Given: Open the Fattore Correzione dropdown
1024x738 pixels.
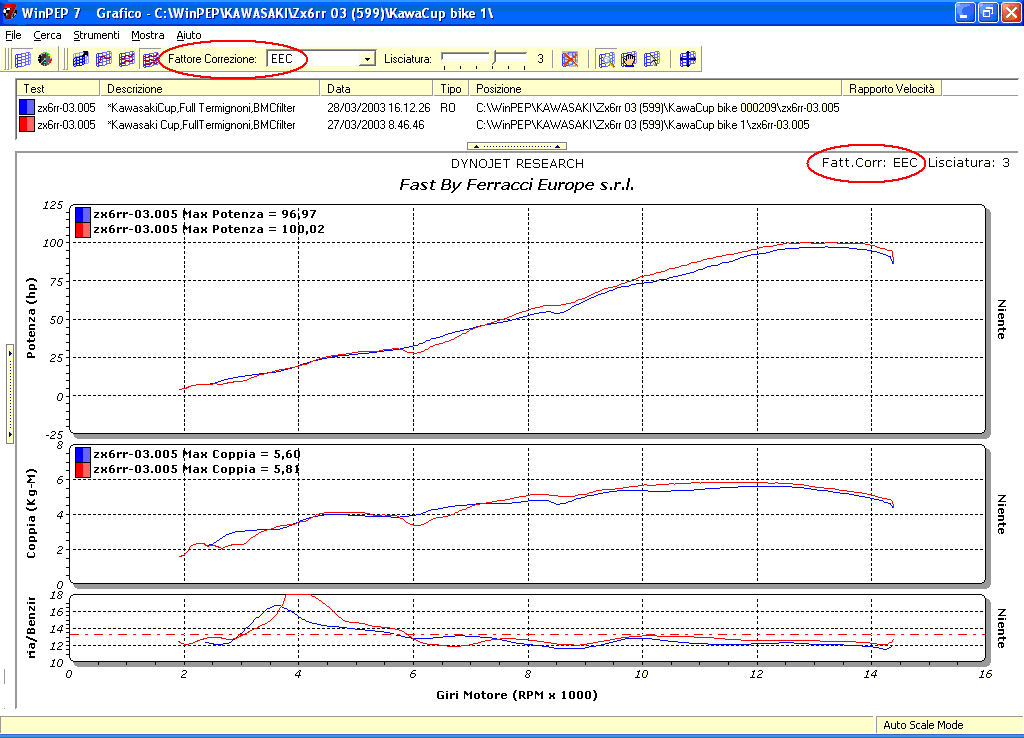Looking at the screenshot, I should (367, 59).
